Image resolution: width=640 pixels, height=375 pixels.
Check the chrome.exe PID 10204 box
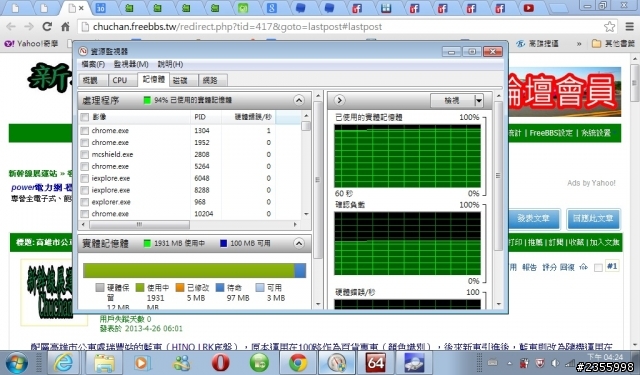tap(84, 214)
